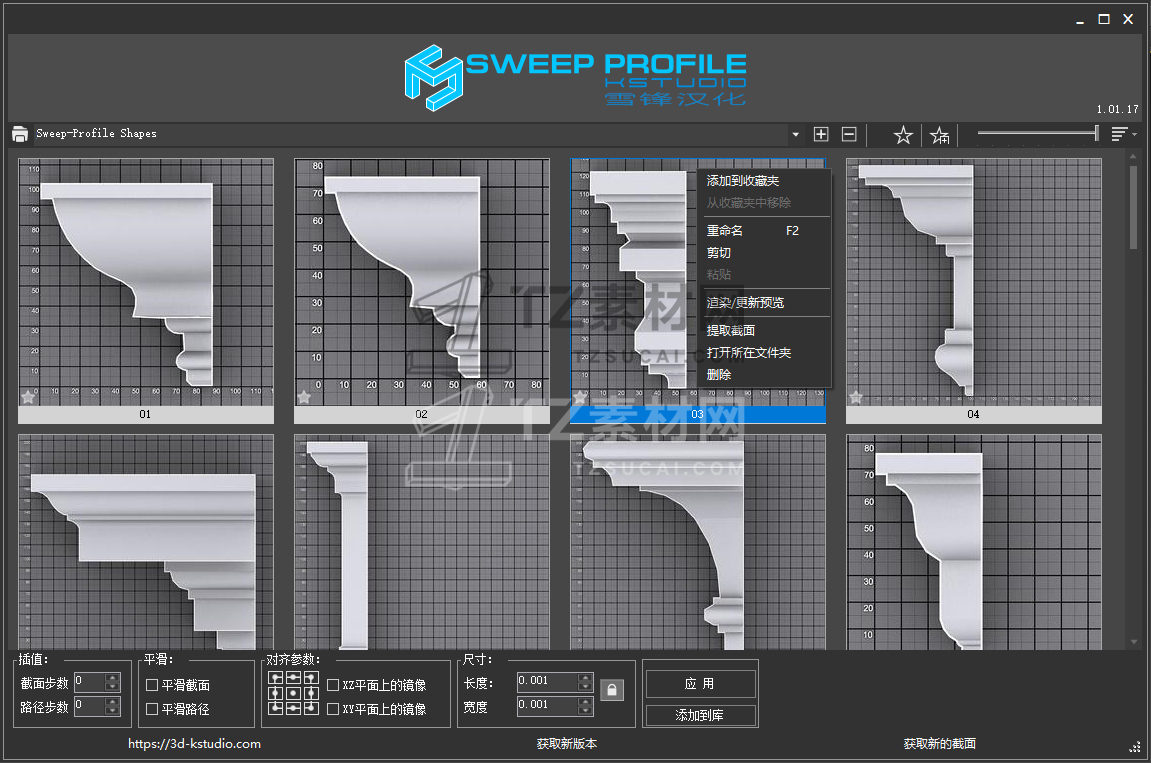Viewport: 1151px width, 763px height.
Task: Decrease 宽度 with the down spinner
Action: point(585,711)
